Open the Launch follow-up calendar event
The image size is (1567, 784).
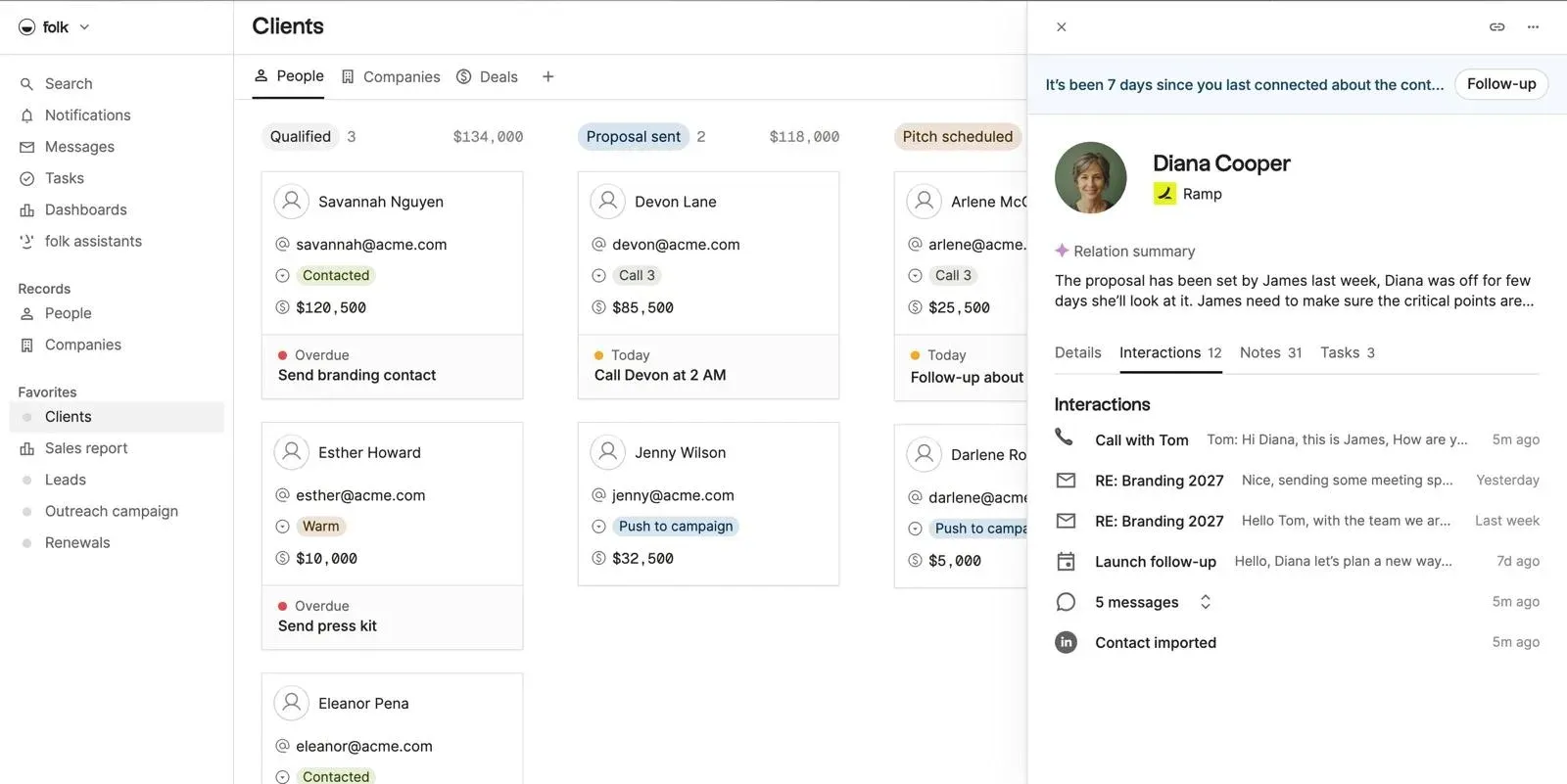(x=1297, y=562)
